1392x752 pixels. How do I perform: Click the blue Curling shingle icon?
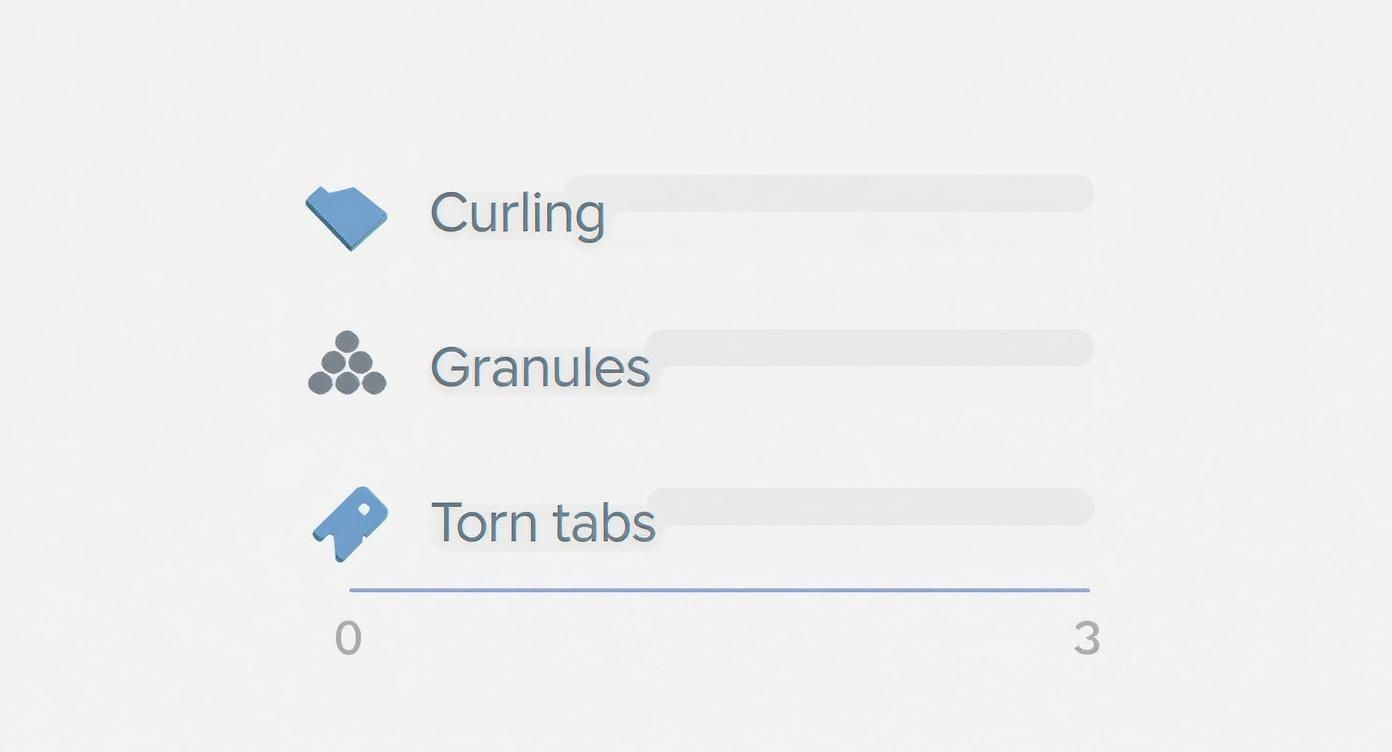tap(346, 216)
